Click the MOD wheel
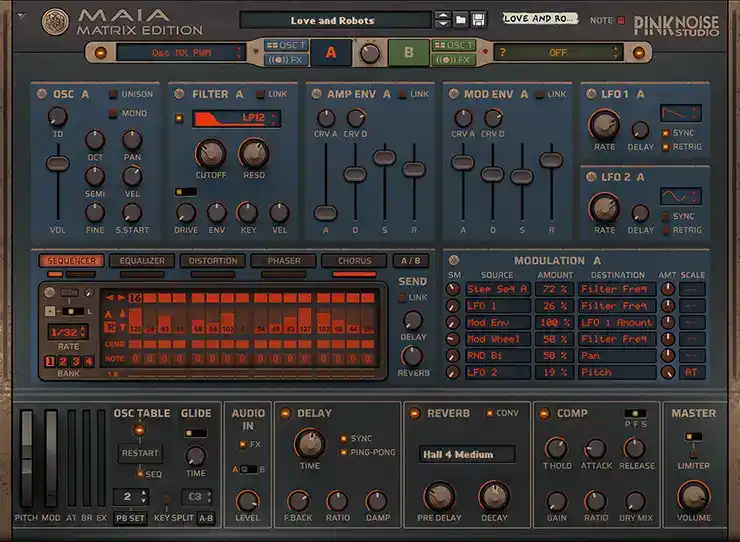The width and height of the screenshot is (740, 542). coord(51,459)
